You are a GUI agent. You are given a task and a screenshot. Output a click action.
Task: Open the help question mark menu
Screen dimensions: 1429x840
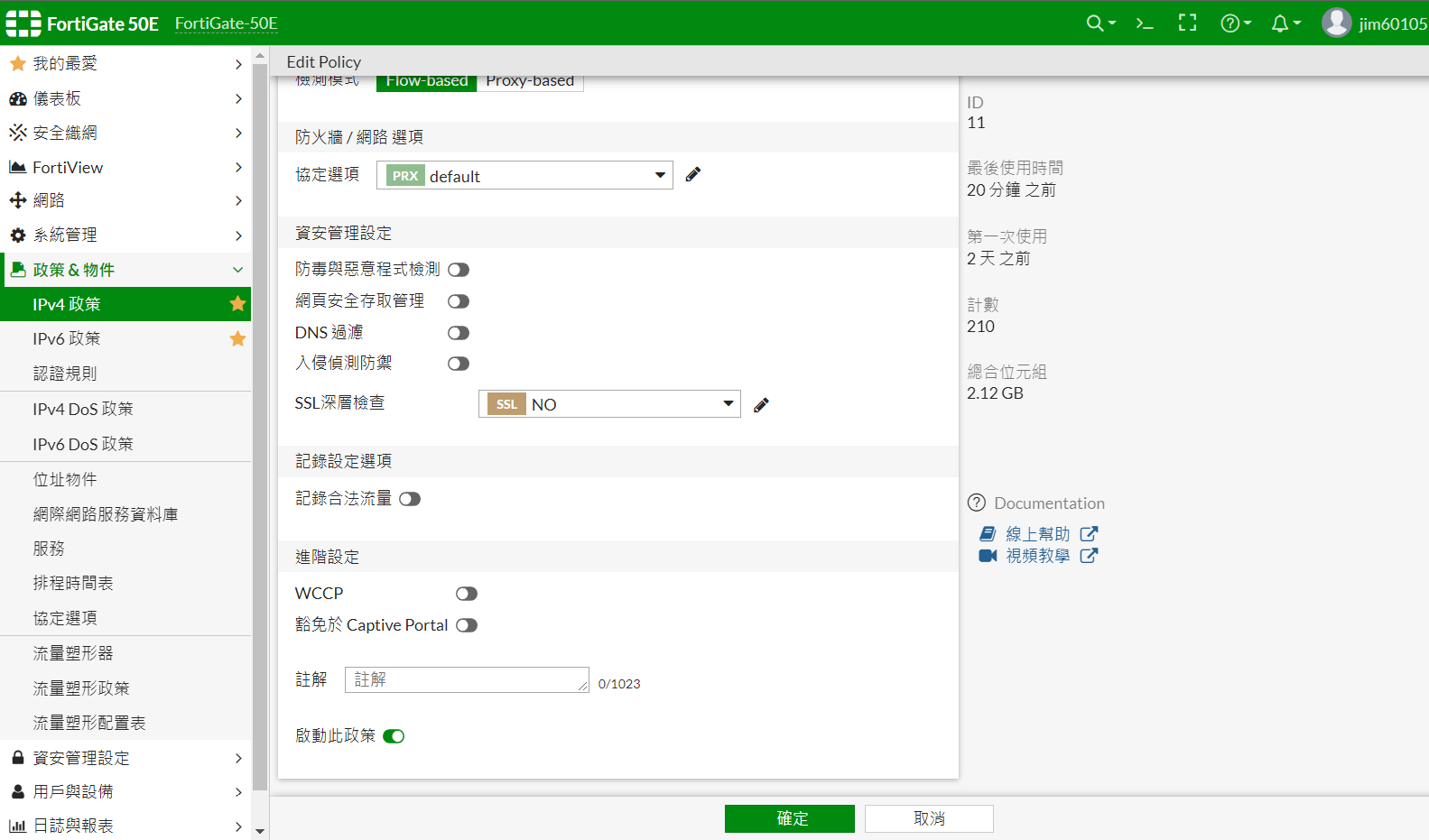[1234, 23]
